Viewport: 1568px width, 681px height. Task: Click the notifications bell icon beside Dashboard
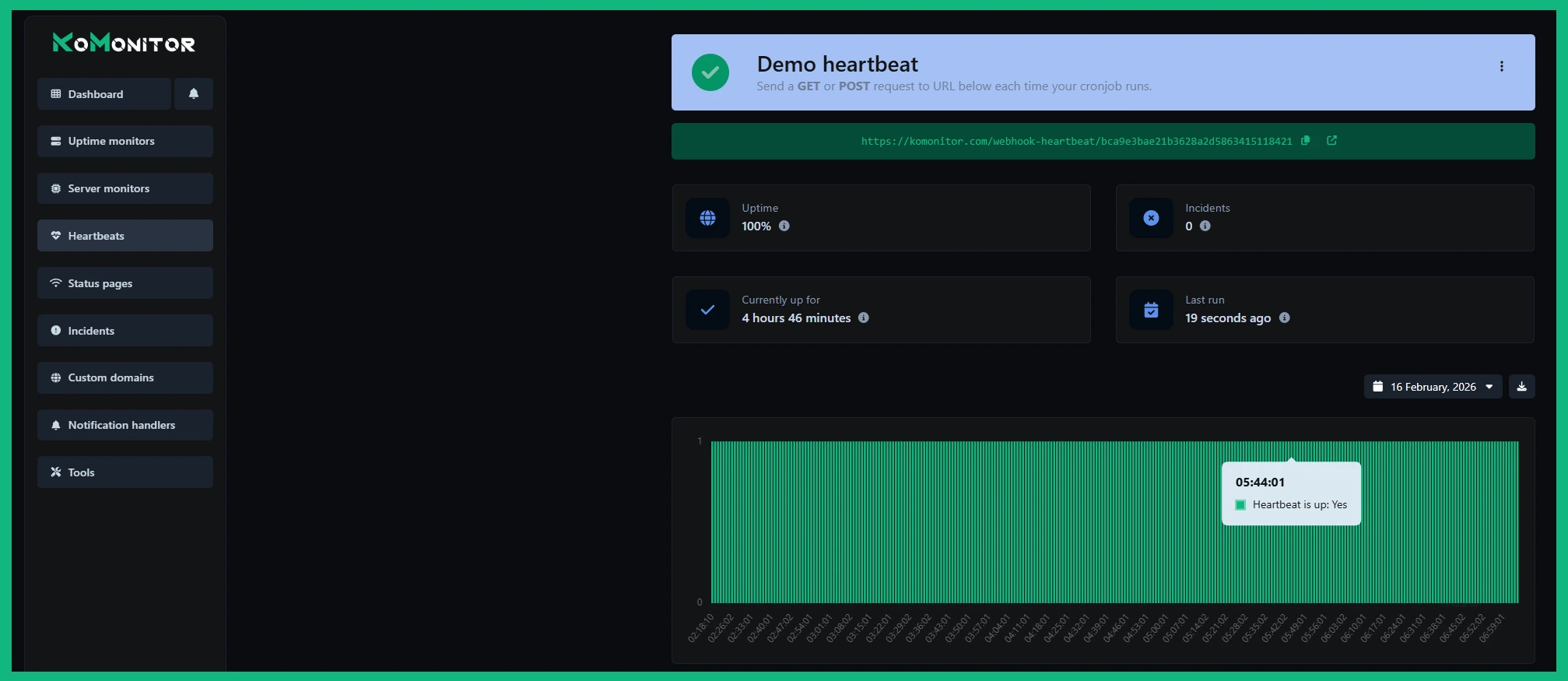pyautogui.click(x=194, y=94)
